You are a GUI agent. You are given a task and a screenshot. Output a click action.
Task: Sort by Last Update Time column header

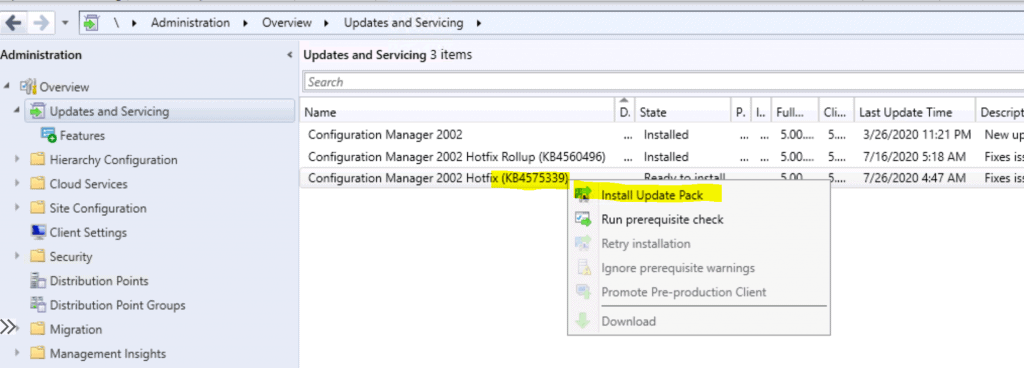[914, 112]
